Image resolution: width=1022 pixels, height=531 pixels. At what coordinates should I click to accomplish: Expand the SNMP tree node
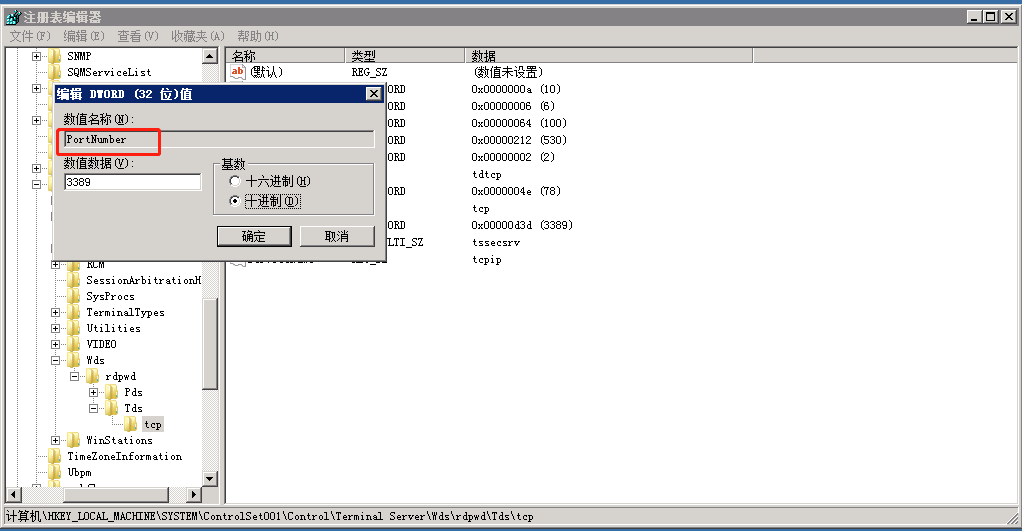(36, 57)
